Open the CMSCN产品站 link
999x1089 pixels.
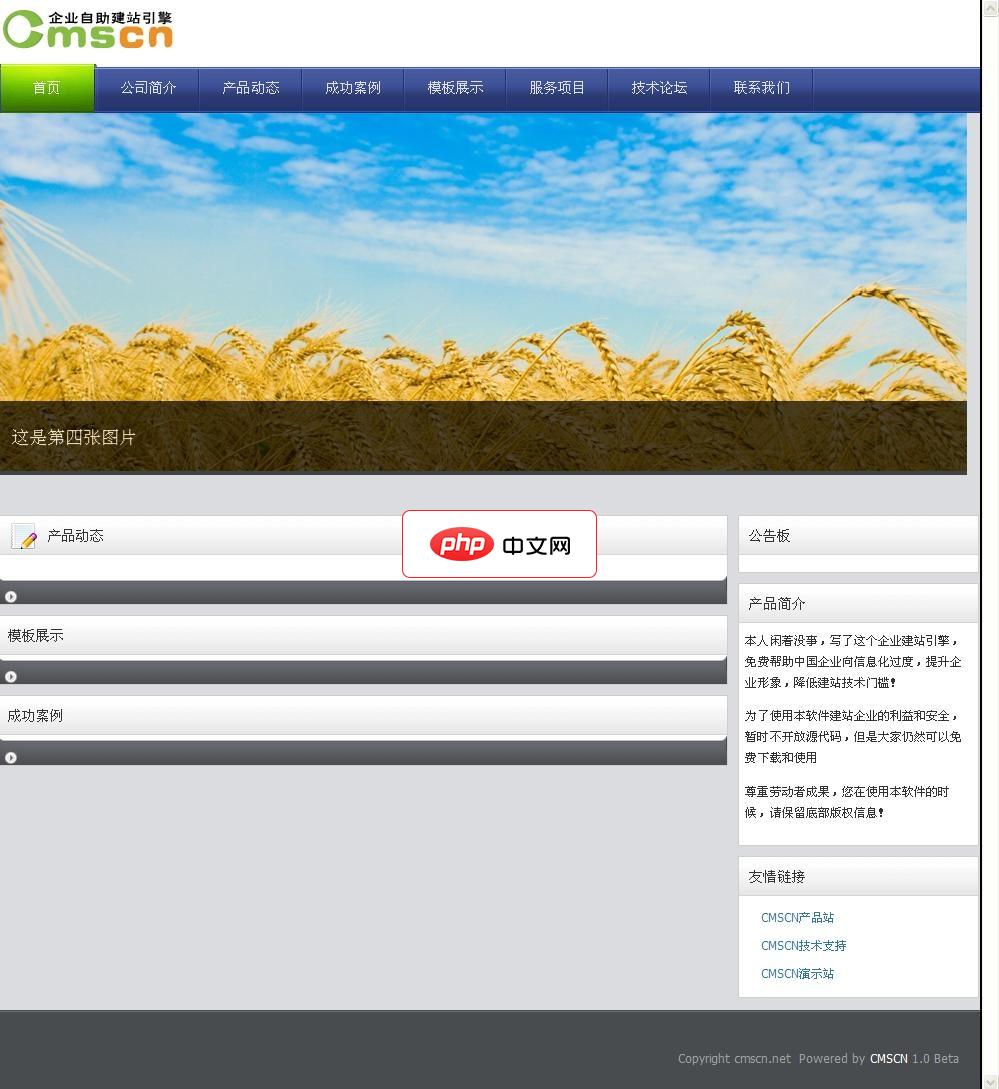(798, 917)
